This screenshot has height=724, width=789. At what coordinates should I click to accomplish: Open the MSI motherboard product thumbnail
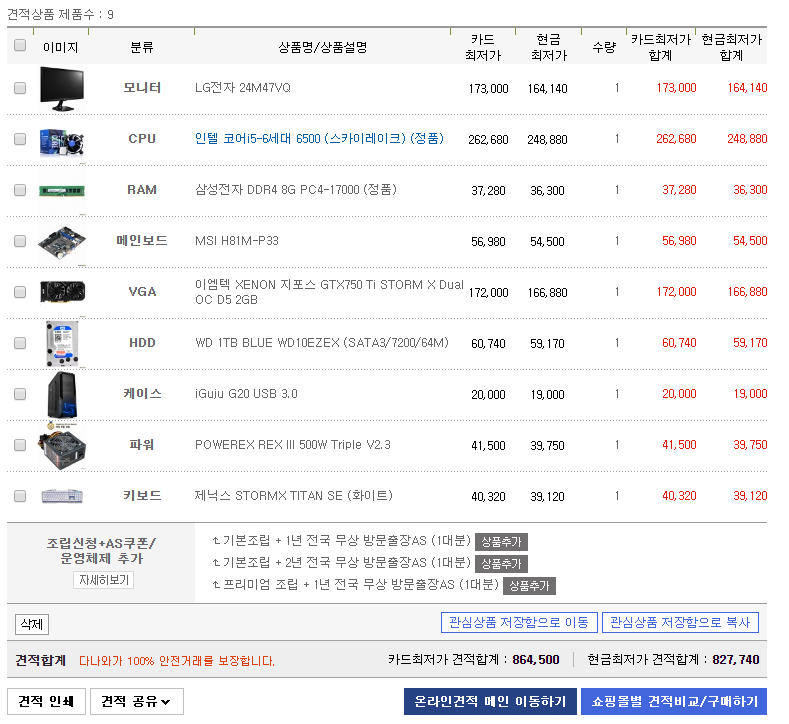click(x=62, y=243)
